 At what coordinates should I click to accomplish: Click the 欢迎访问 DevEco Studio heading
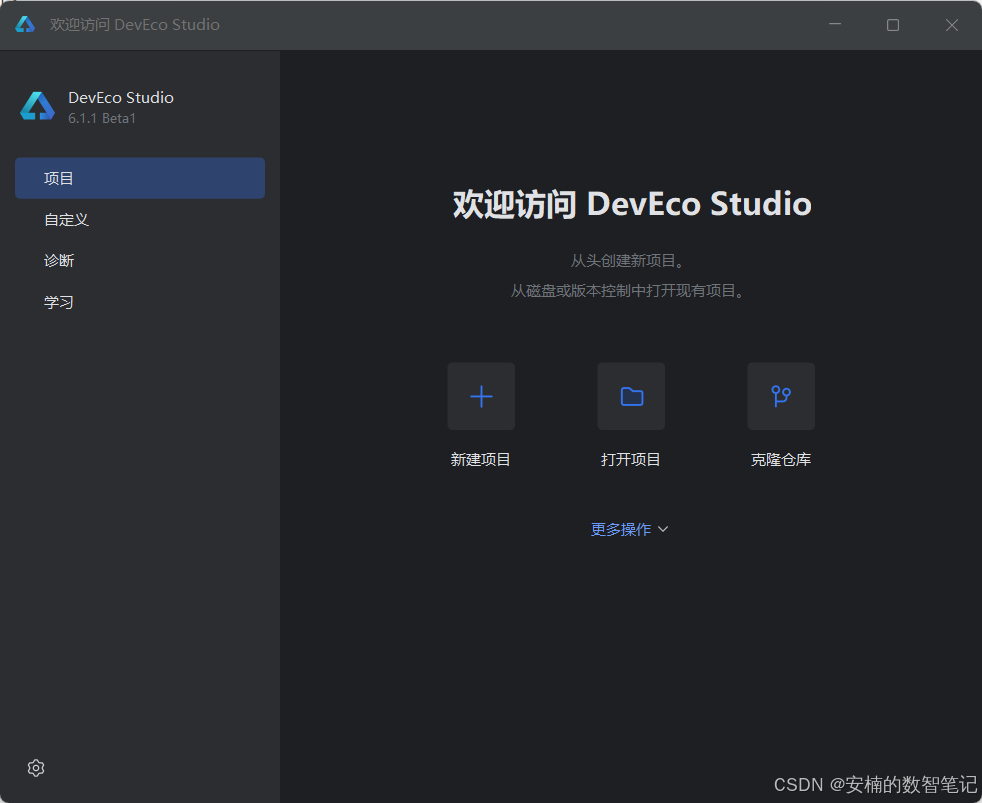[632, 204]
